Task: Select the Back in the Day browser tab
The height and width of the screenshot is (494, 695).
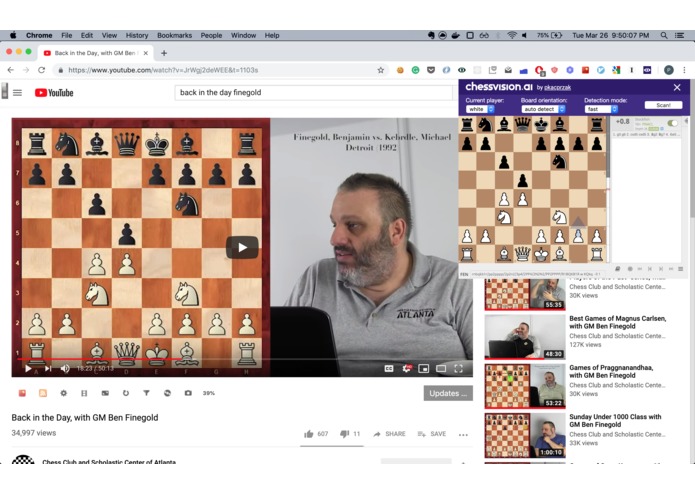Action: (x=96, y=53)
